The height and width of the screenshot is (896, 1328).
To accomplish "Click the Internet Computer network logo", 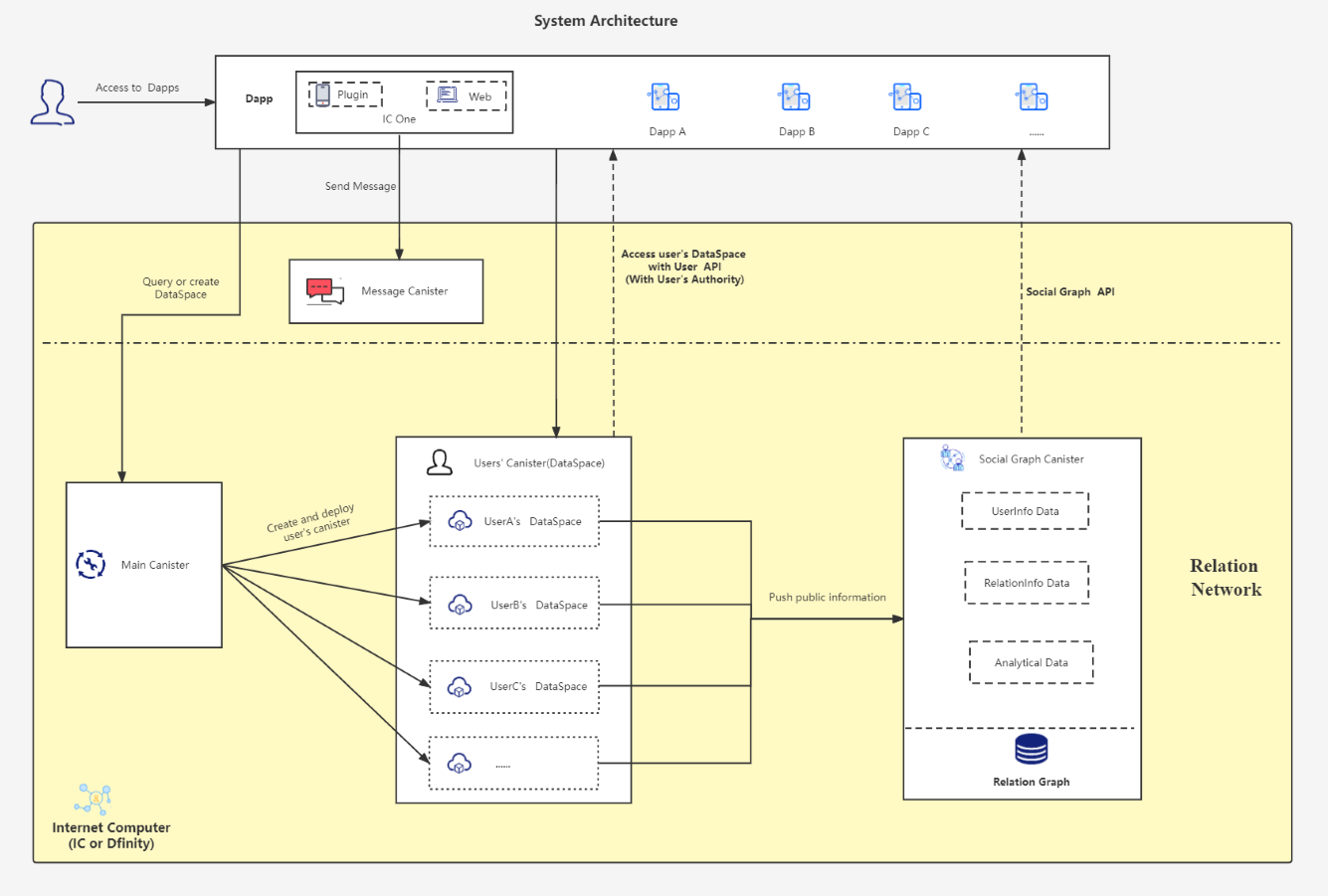I will [x=94, y=799].
